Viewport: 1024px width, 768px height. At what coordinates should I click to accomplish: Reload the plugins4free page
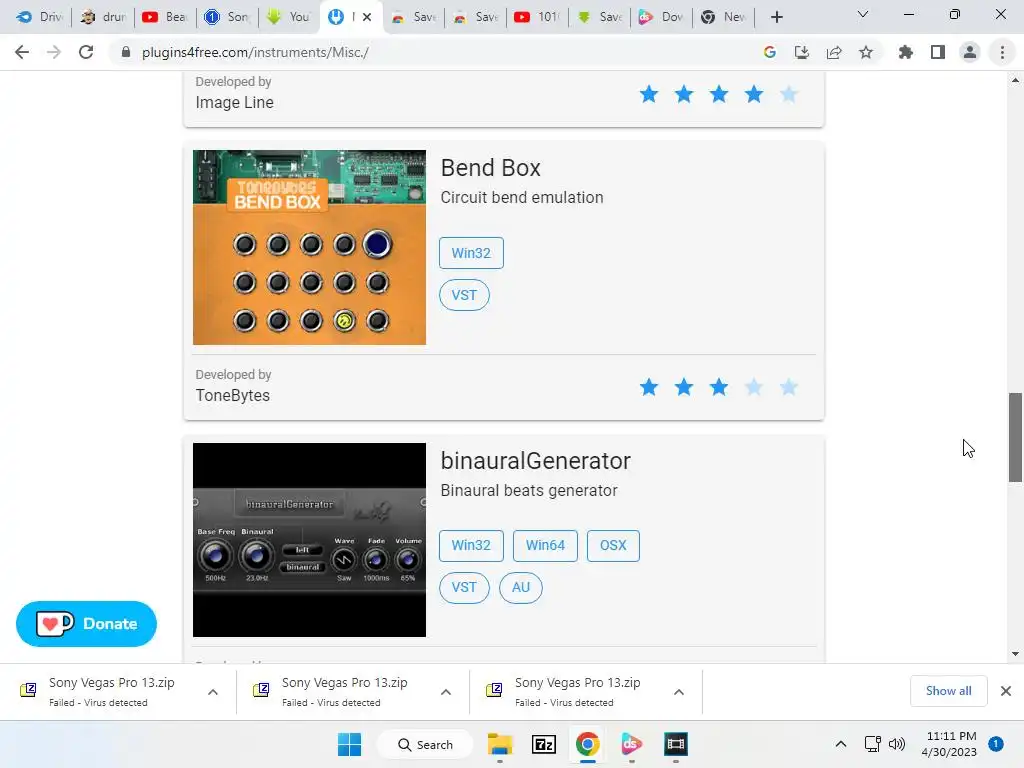(x=86, y=52)
